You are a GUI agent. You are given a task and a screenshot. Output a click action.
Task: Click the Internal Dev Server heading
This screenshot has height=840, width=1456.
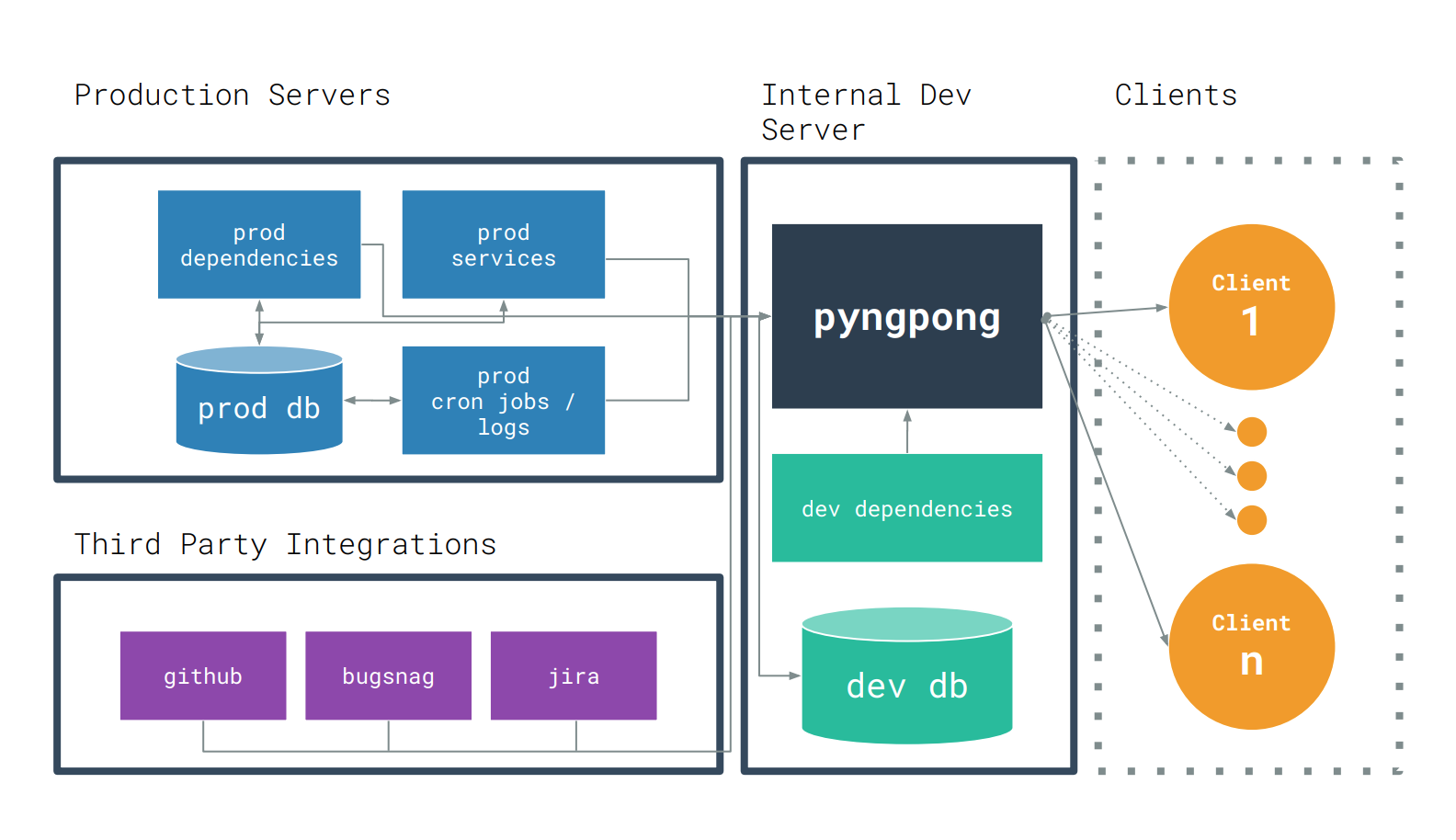pyautogui.click(x=867, y=112)
